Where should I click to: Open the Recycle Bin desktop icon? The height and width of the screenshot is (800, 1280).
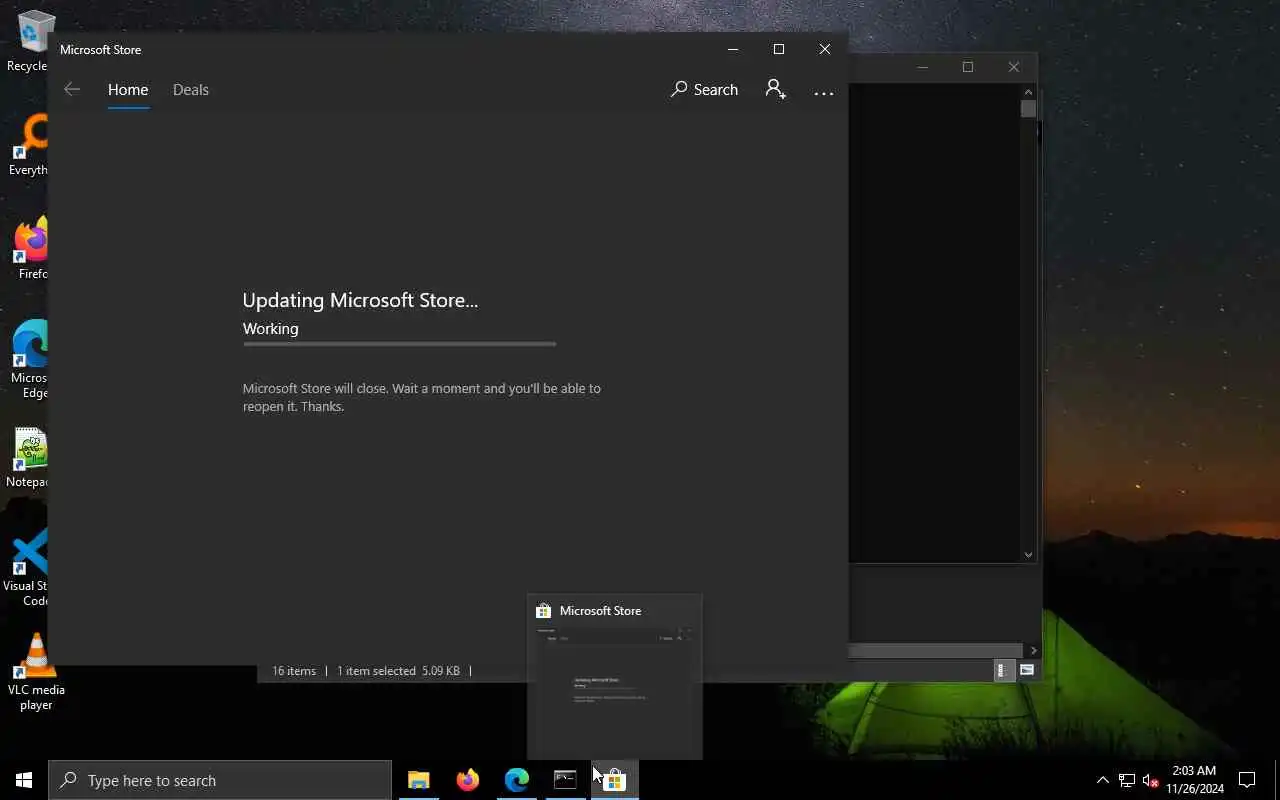point(30,42)
